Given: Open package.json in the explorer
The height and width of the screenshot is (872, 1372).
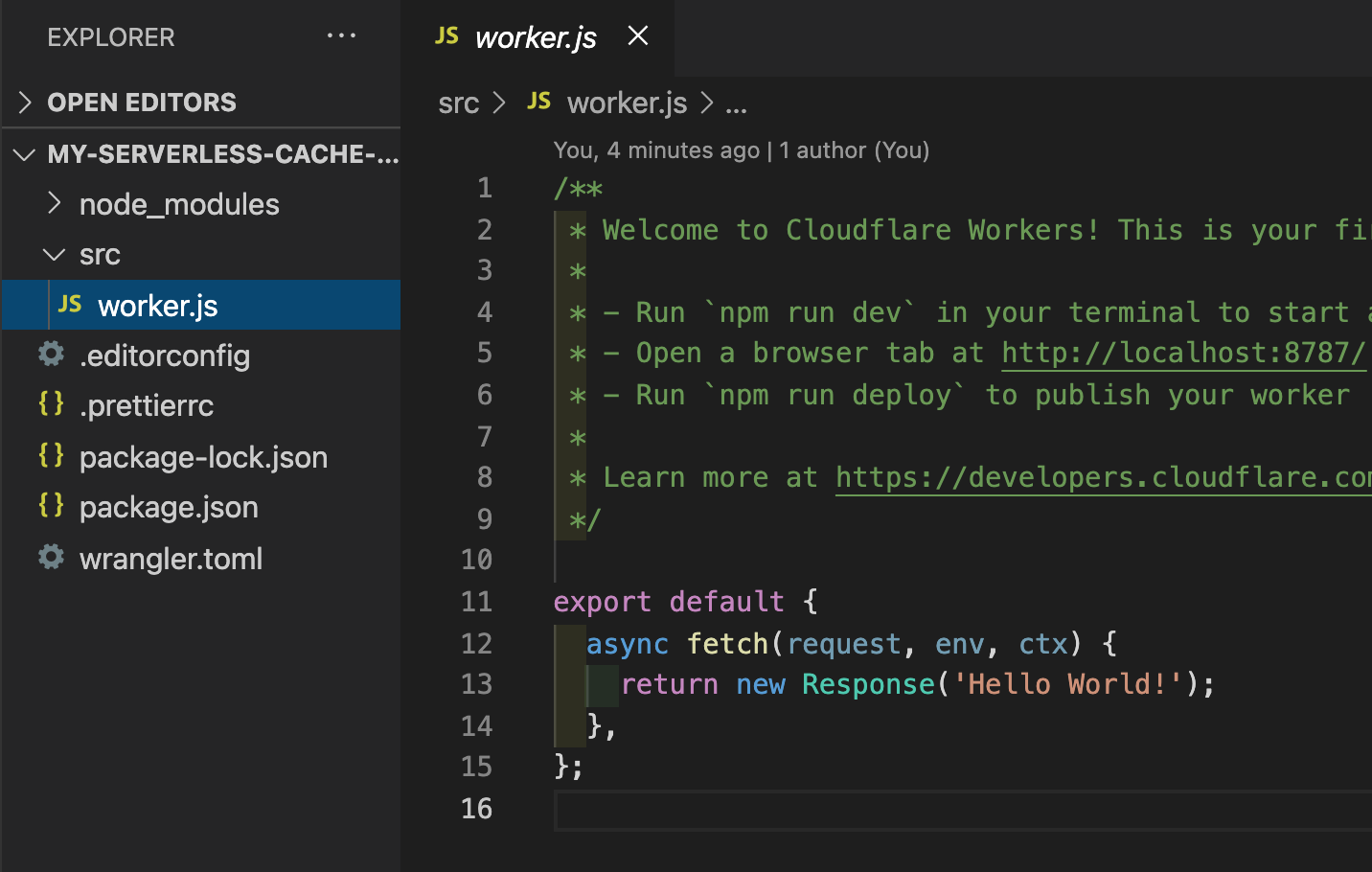Looking at the screenshot, I should point(169,507).
